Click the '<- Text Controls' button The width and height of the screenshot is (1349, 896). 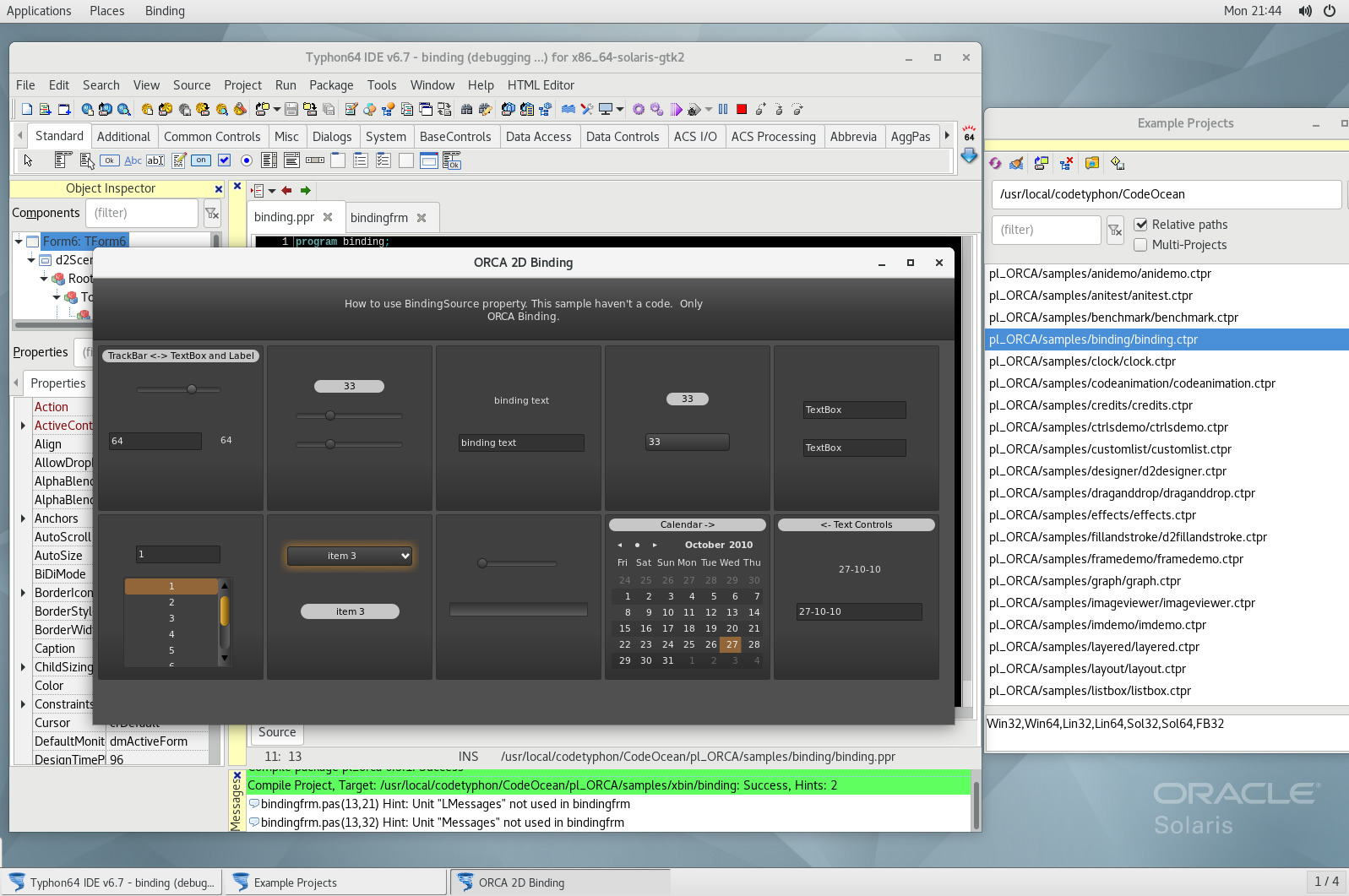(856, 524)
